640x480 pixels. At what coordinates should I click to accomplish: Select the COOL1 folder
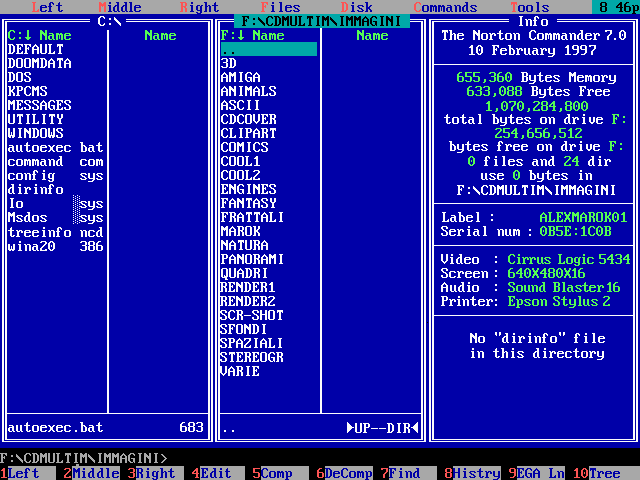click(240, 161)
